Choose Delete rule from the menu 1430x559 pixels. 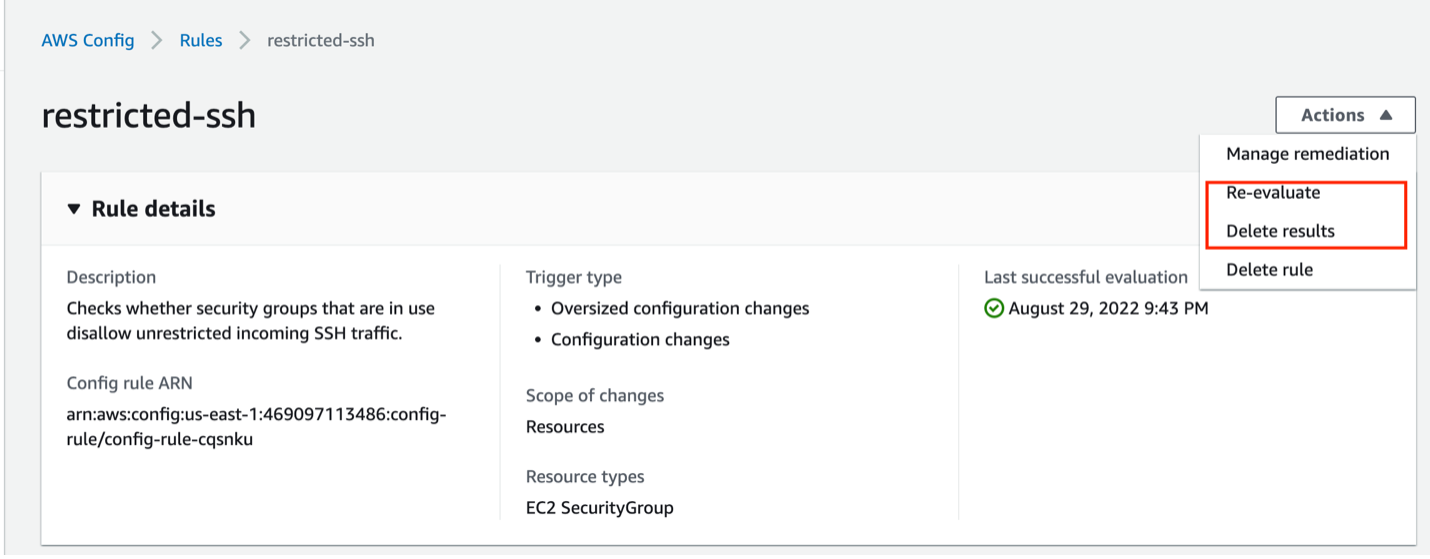(1269, 270)
